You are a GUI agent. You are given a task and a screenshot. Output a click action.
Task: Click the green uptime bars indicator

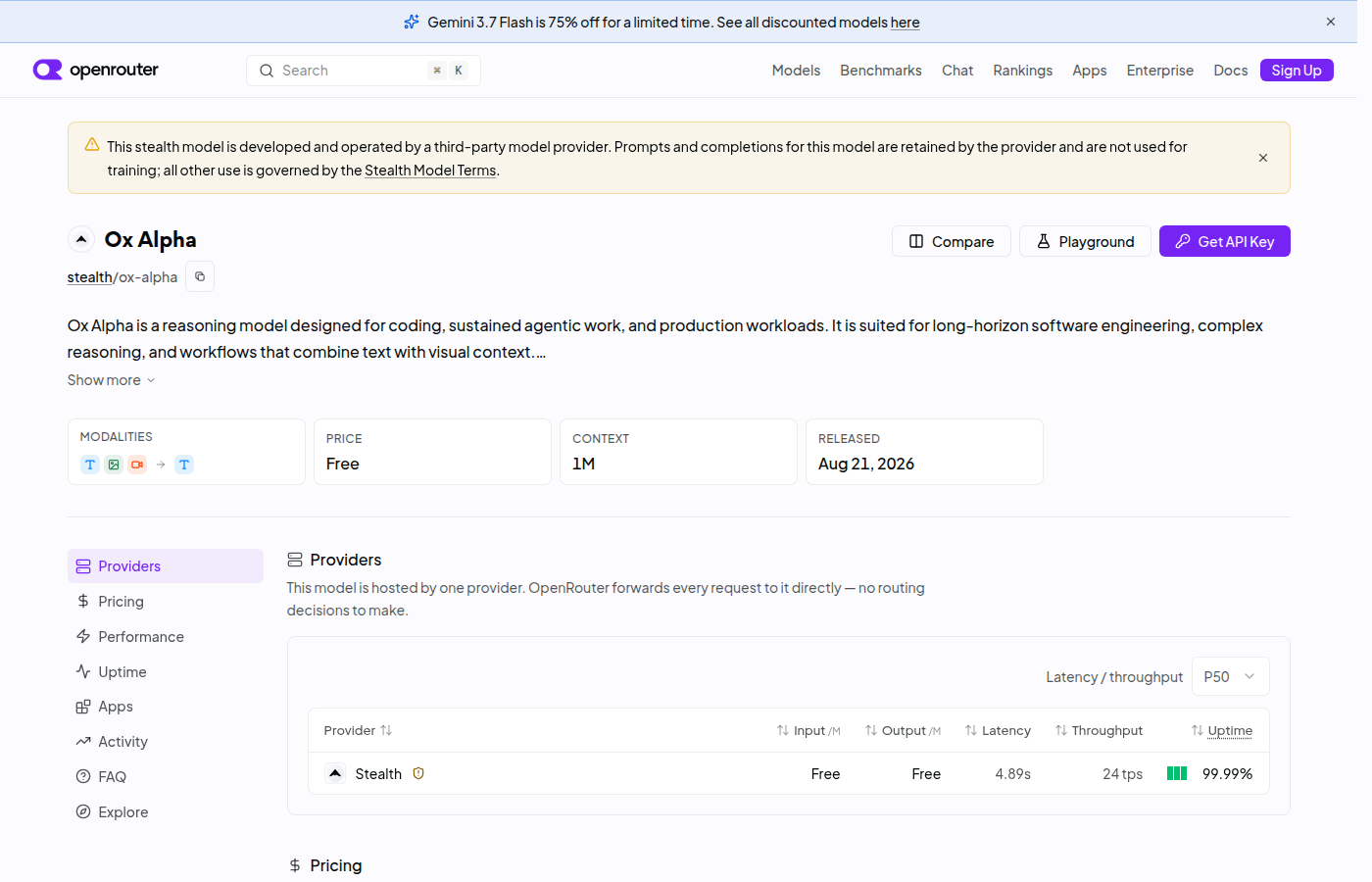click(x=1177, y=773)
